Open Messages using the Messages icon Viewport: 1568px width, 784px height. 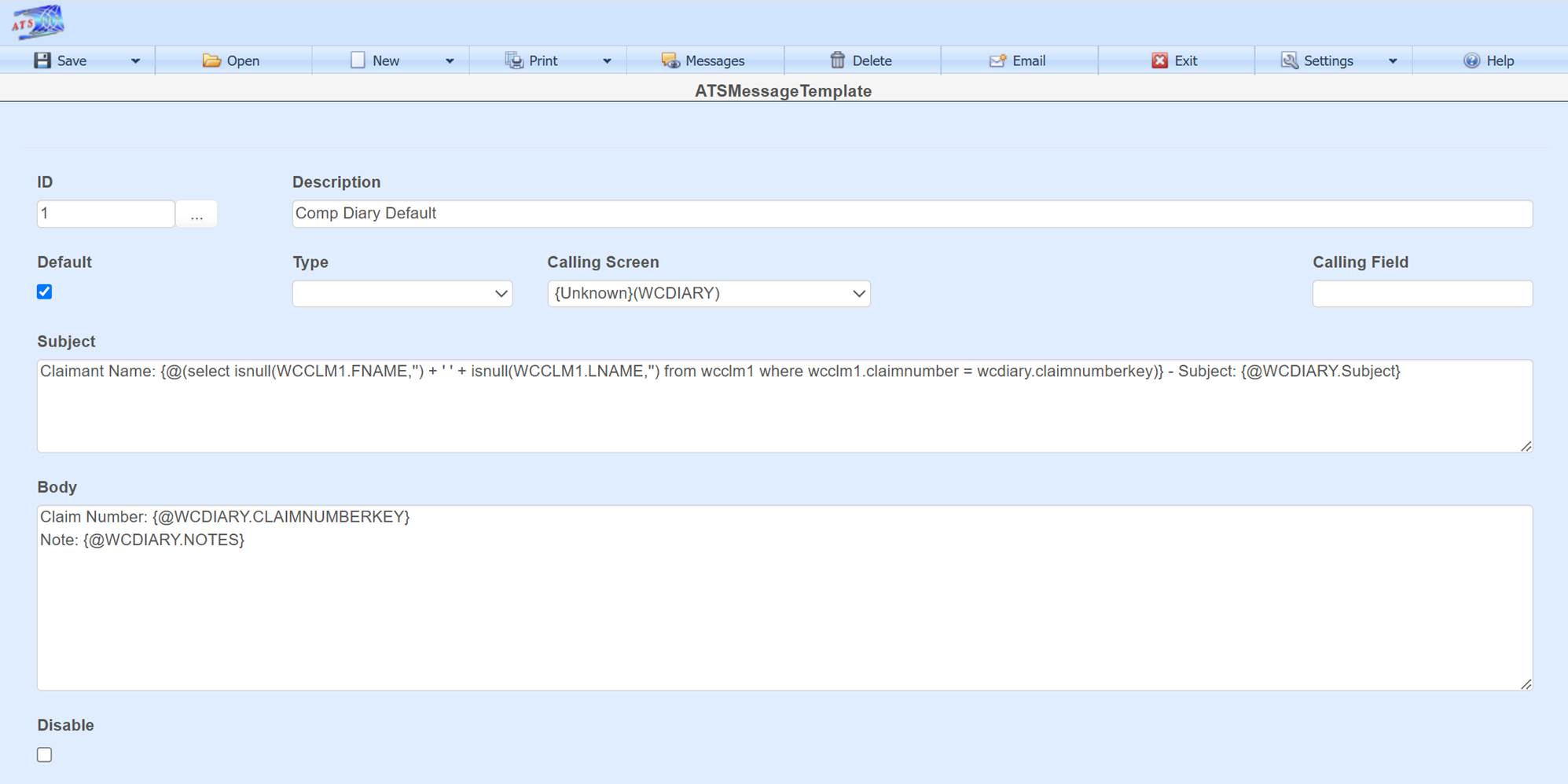(x=669, y=60)
